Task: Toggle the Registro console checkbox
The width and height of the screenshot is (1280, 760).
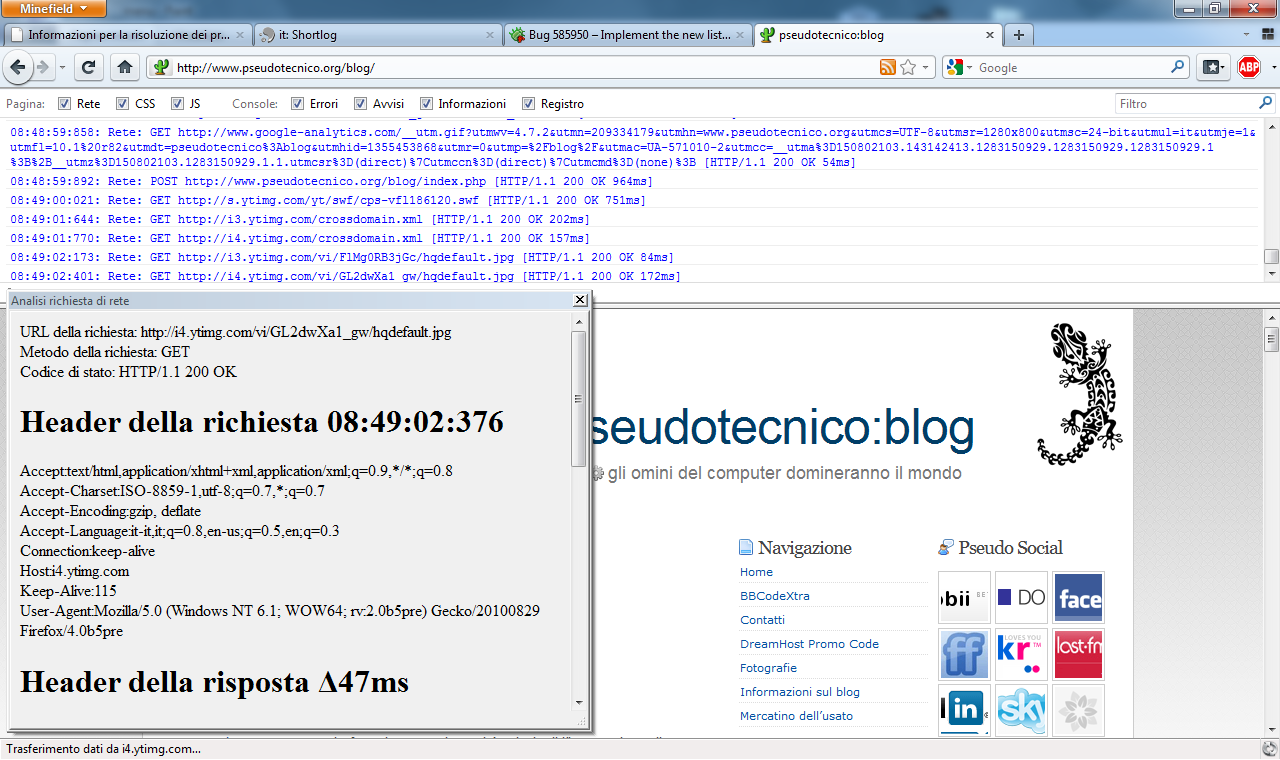Action: (x=528, y=104)
